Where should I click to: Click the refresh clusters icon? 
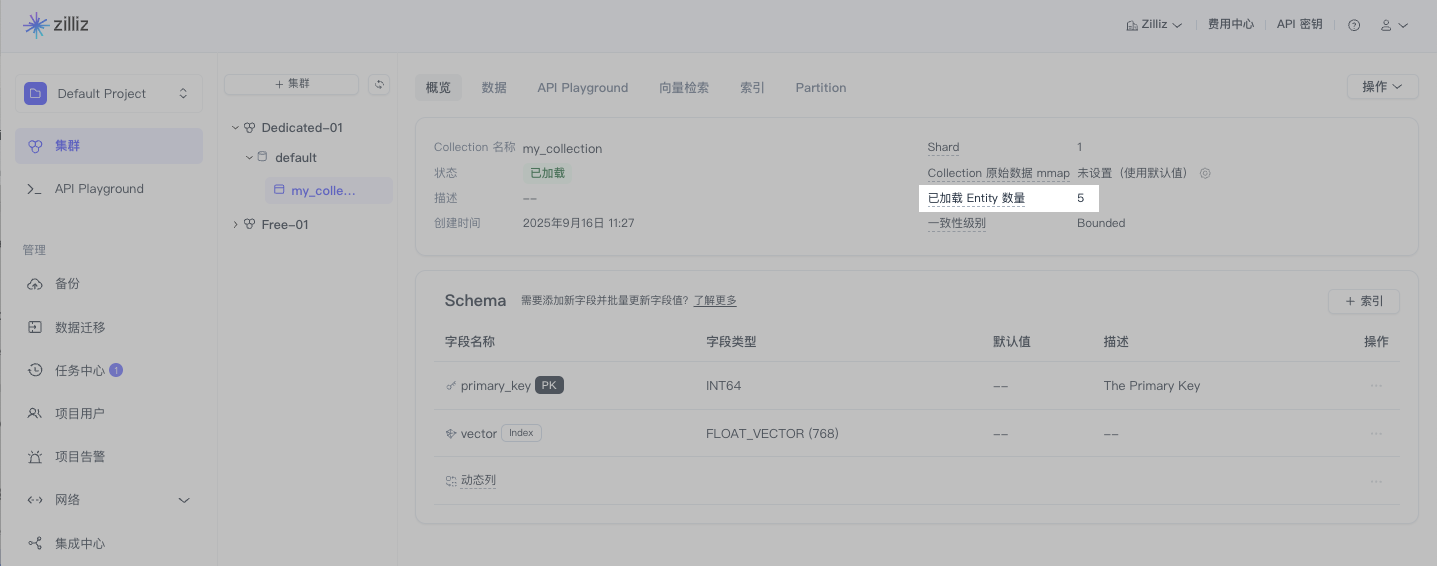point(379,85)
